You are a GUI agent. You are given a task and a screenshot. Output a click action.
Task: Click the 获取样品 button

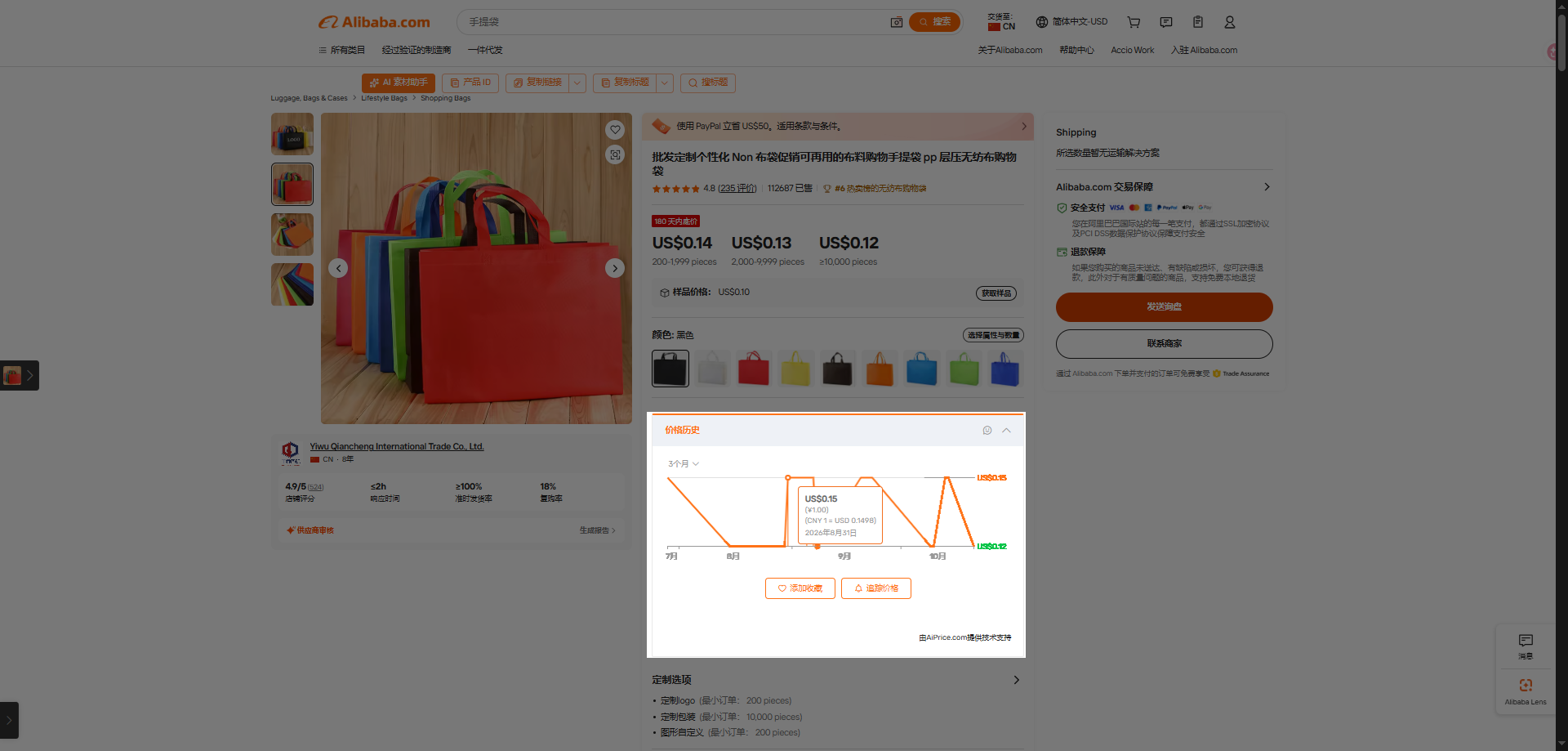click(x=996, y=293)
